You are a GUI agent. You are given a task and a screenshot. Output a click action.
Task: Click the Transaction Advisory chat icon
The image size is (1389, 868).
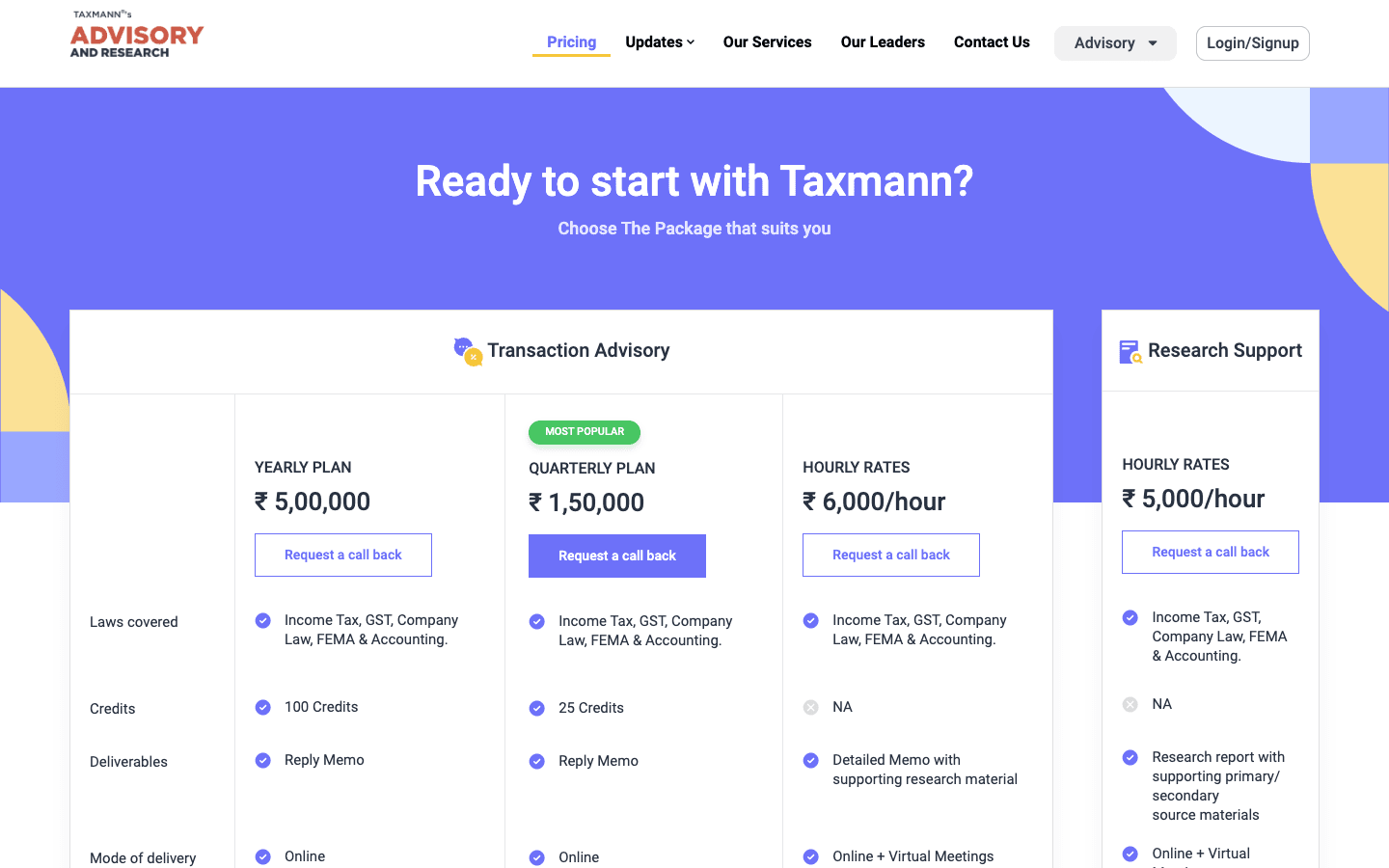point(468,351)
